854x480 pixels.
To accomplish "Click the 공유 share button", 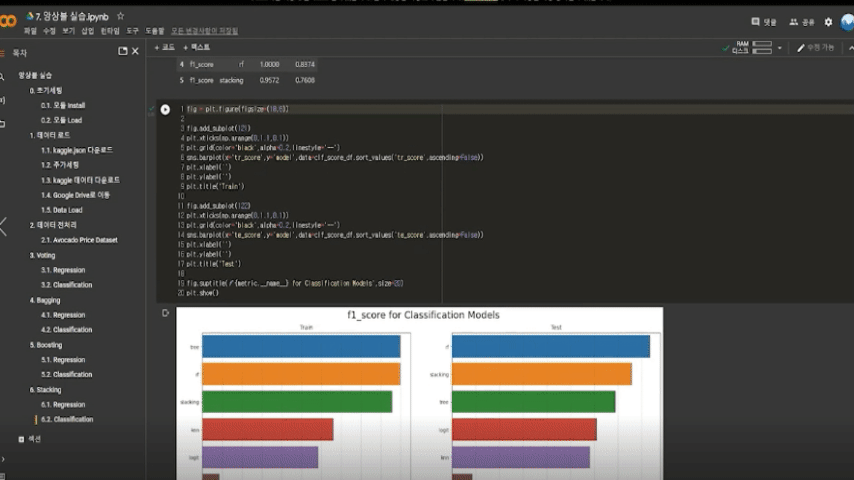I will pos(801,21).
